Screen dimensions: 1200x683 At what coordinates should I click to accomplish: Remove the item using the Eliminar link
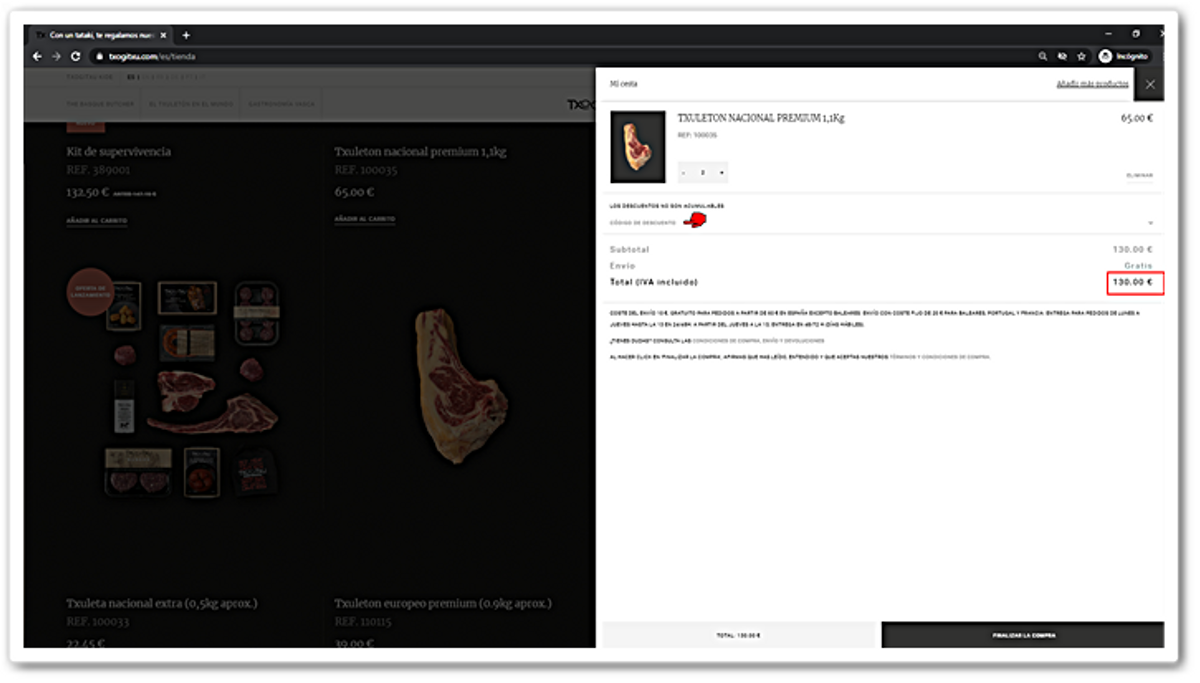(1139, 175)
